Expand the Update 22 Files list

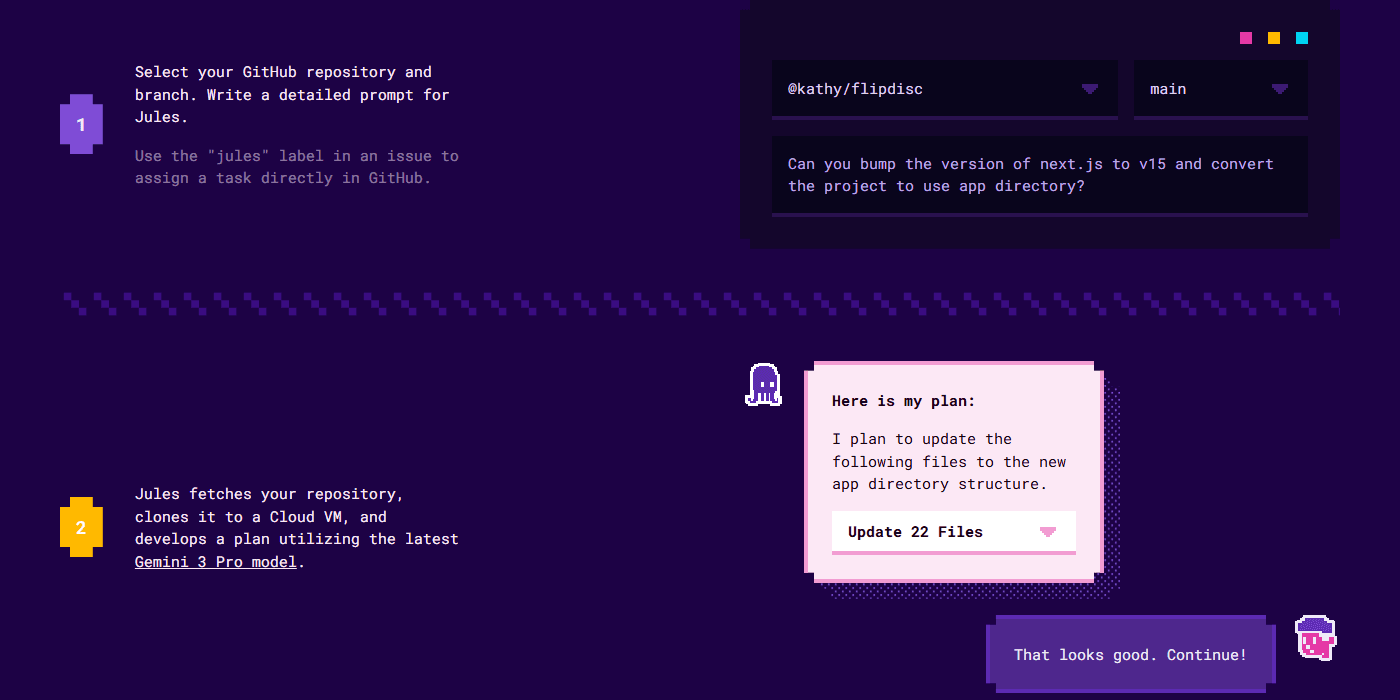954,532
